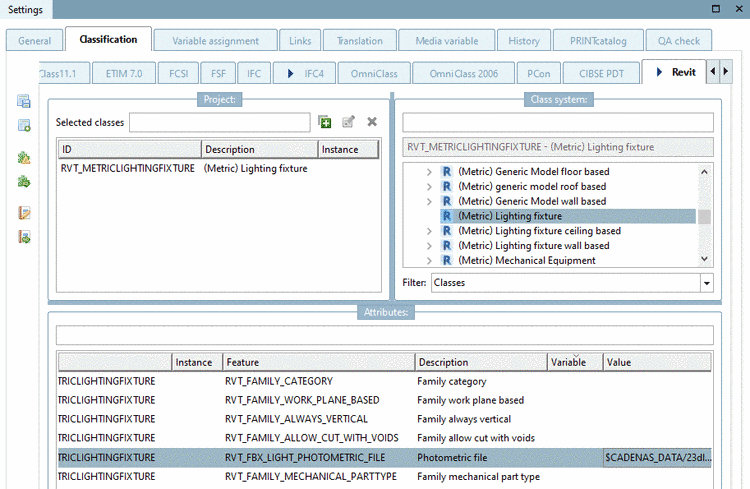Expand Lighting fixture ceiling based node
Screen dimensions: 750x489
[x=429, y=231]
